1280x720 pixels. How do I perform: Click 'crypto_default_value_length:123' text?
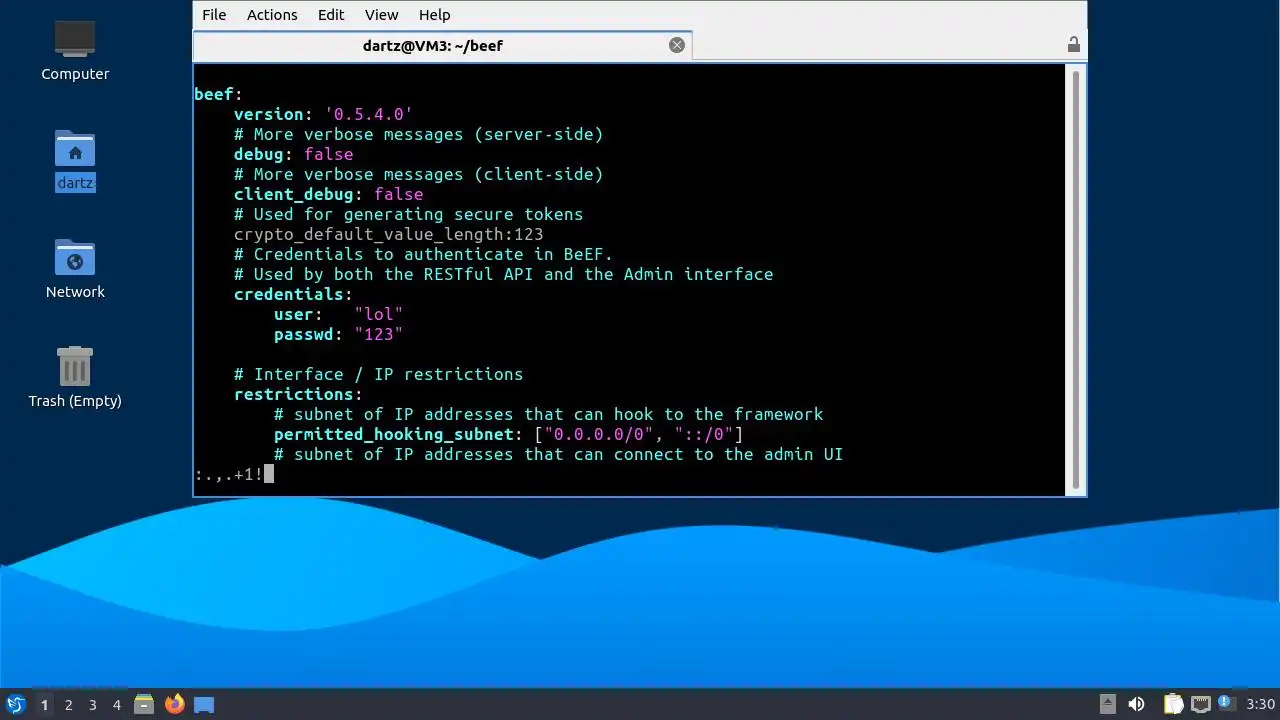click(388, 234)
